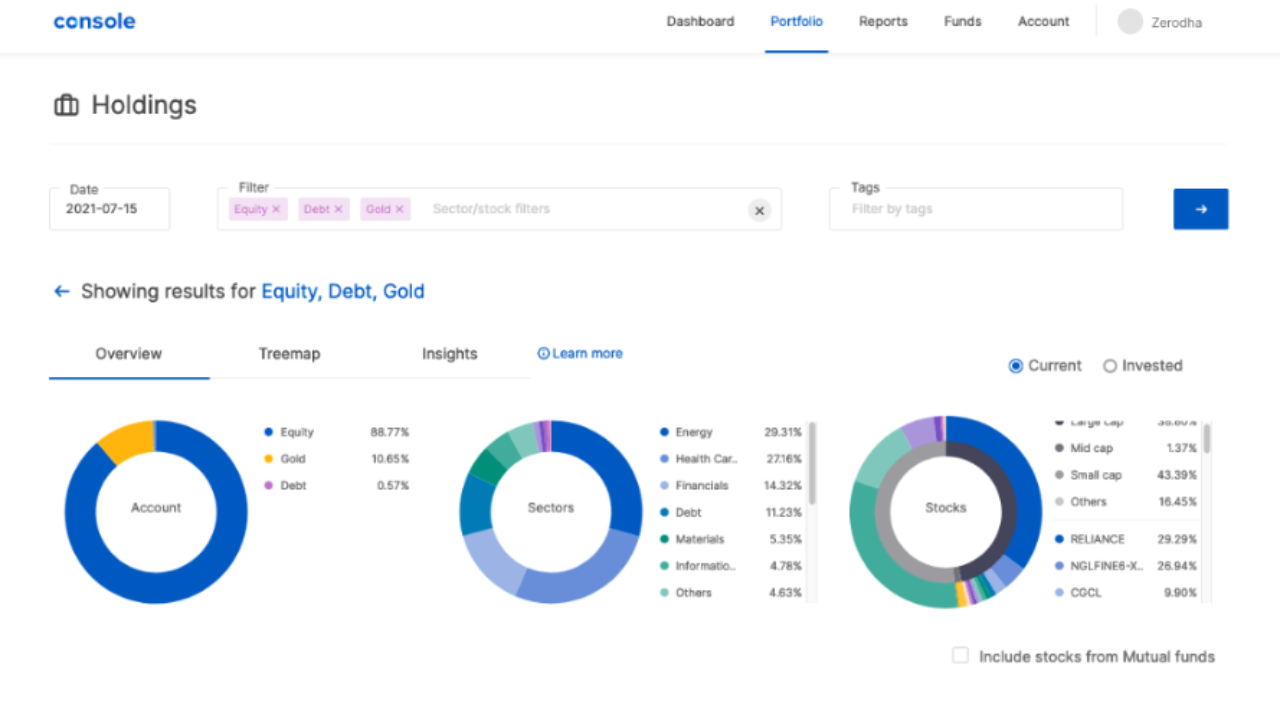
Task: Click the Zerodha profile avatar
Action: [1130, 22]
